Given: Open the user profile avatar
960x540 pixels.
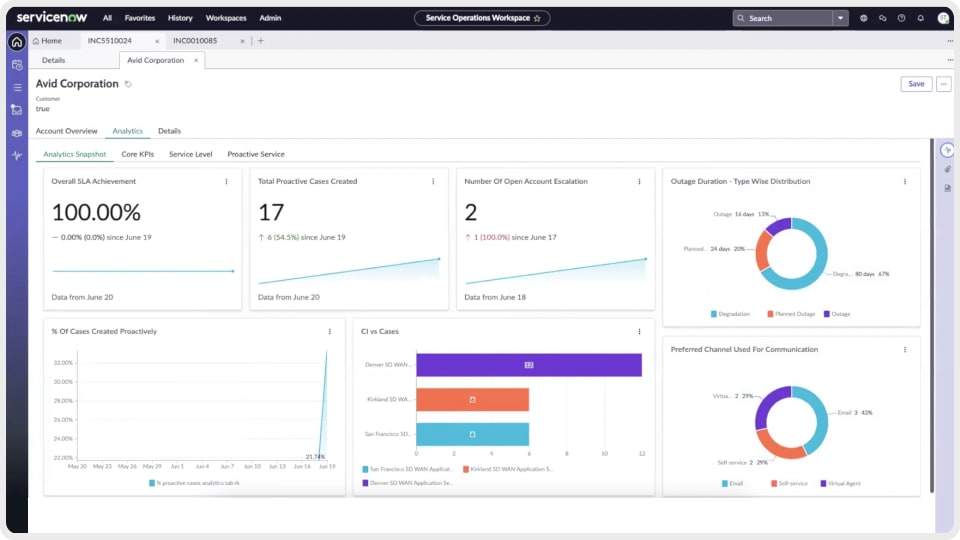Looking at the screenshot, I should click(943, 18).
